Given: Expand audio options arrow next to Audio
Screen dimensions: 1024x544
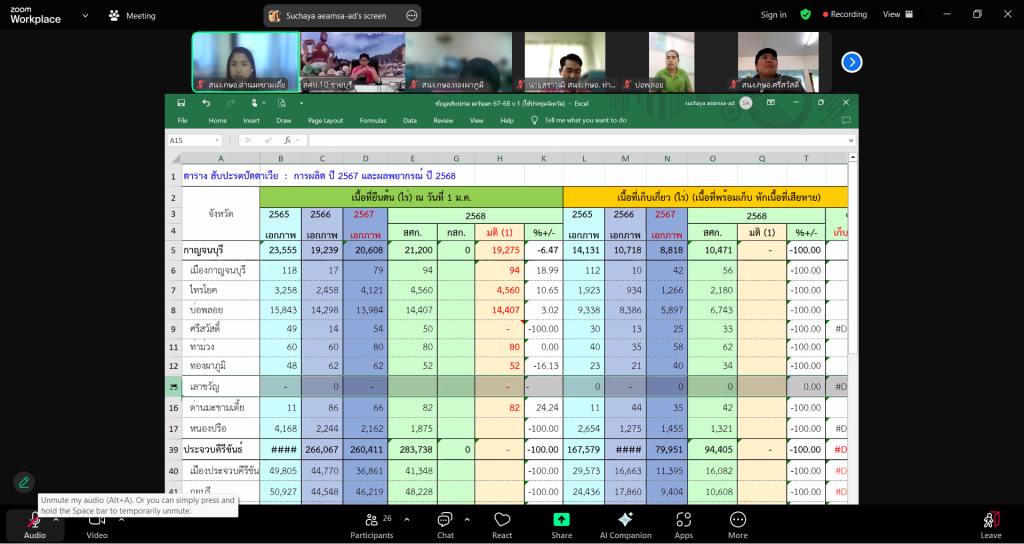Looking at the screenshot, I should (x=56, y=518).
